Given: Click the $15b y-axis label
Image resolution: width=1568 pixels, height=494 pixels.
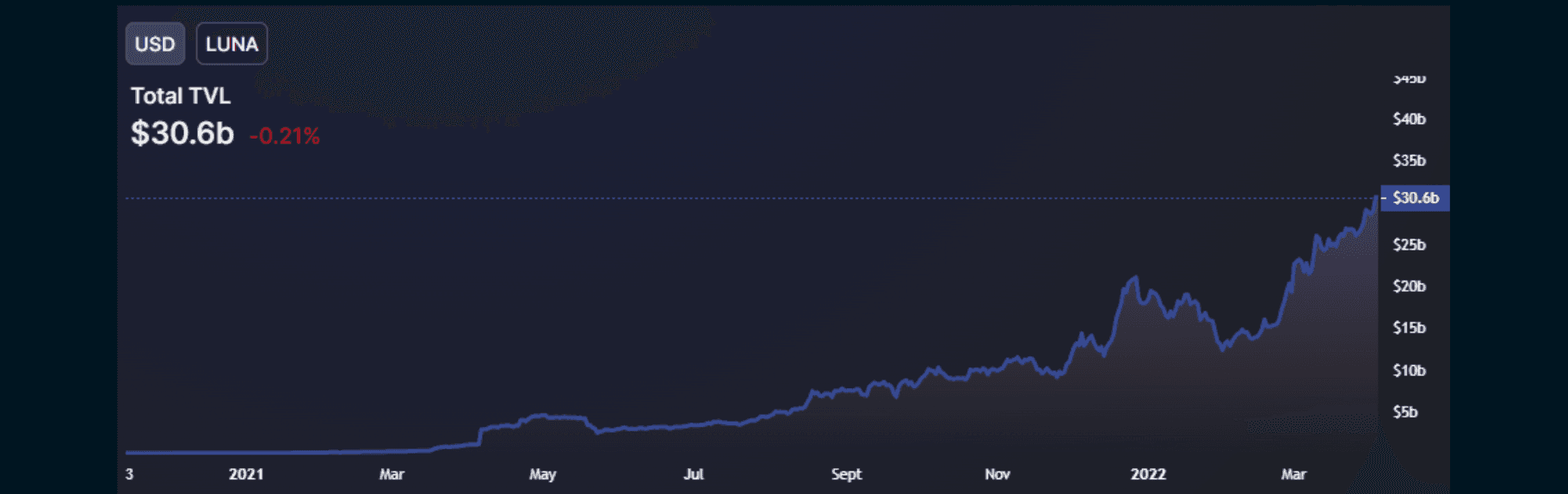Looking at the screenshot, I should 1409,327.
